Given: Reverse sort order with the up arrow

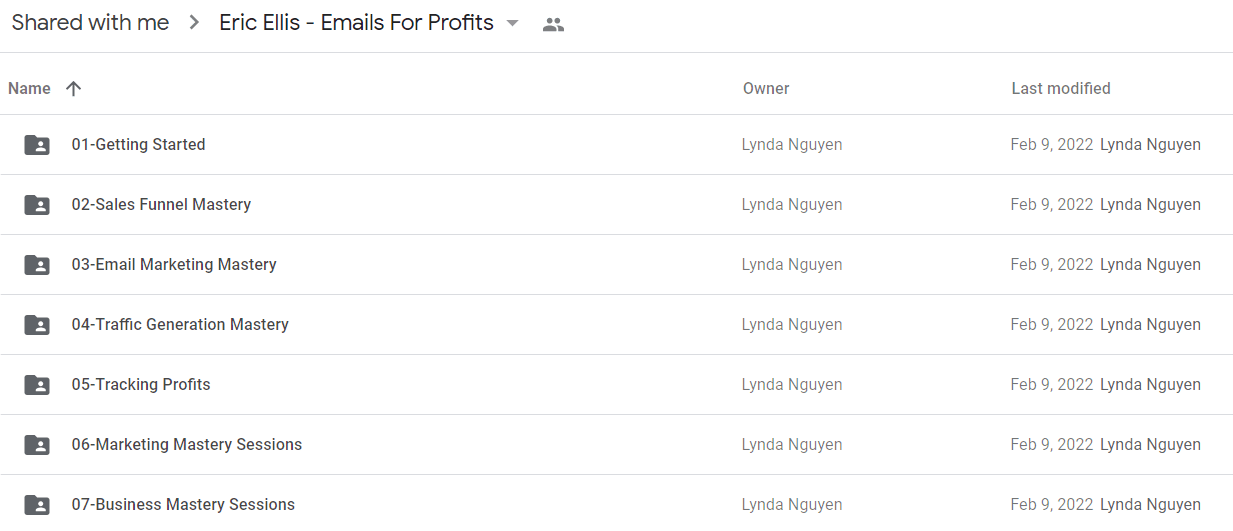Looking at the screenshot, I should click(x=73, y=88).
